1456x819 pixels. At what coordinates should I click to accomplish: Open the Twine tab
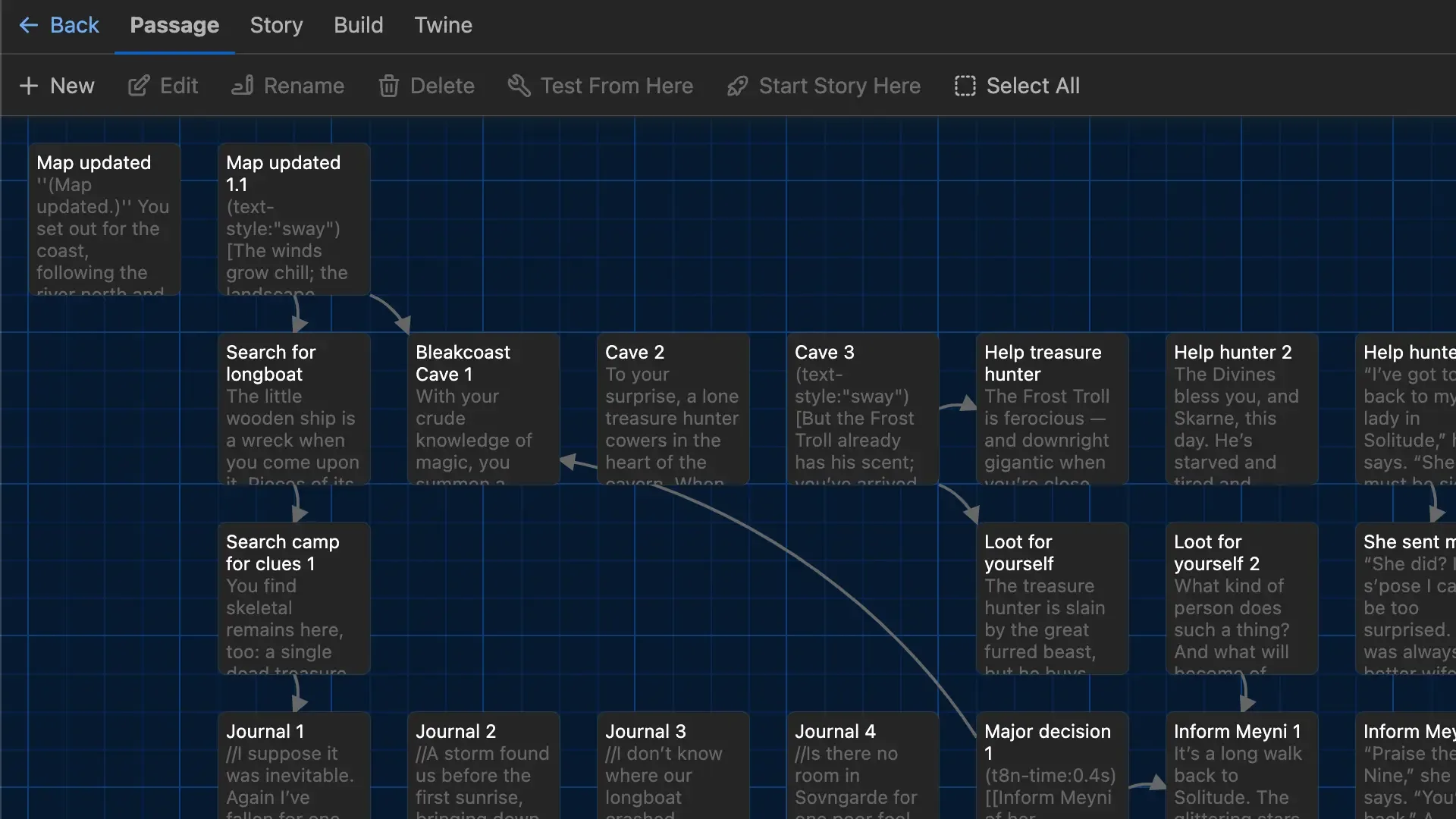coord(443,25)
